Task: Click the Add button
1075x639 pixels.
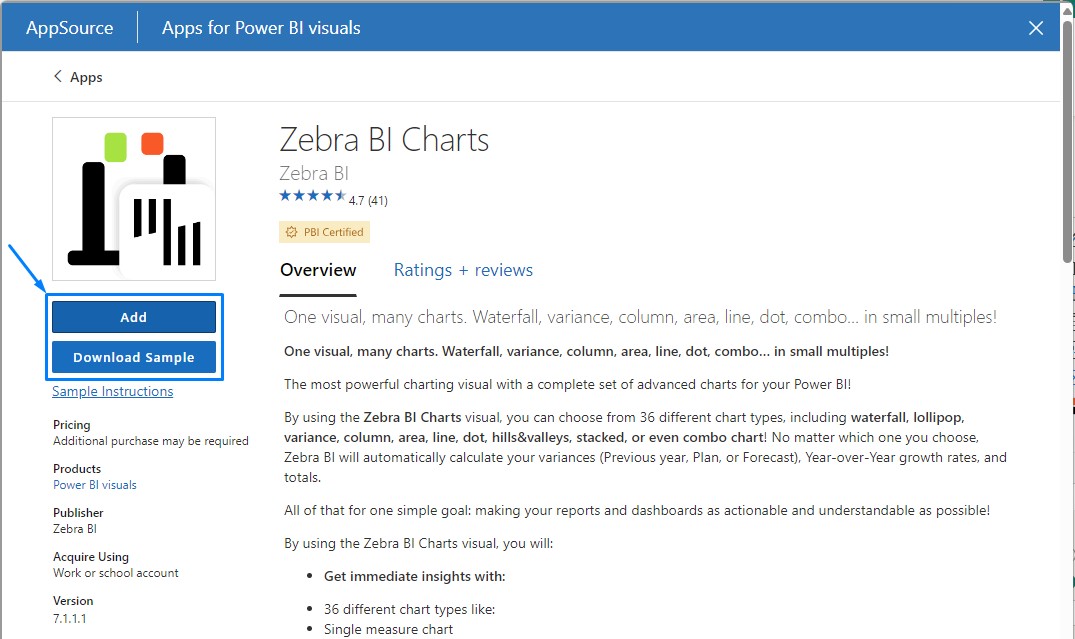Action: (x=133, y=316)
